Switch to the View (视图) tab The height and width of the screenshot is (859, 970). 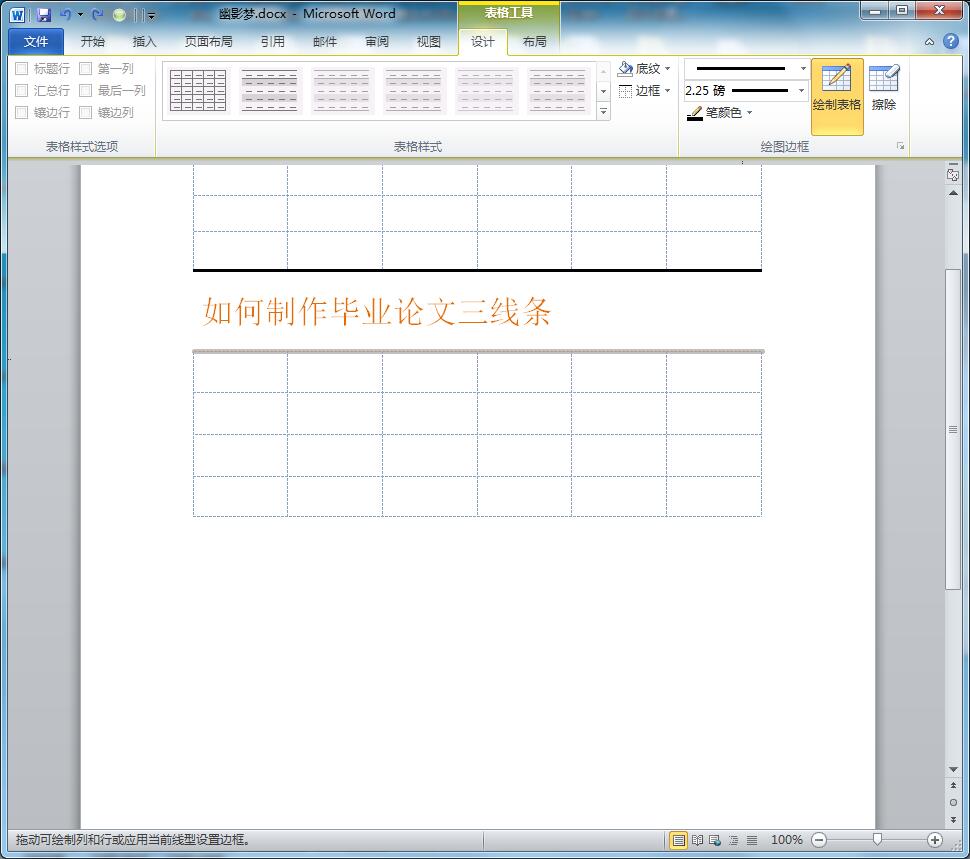pos(429,41)
